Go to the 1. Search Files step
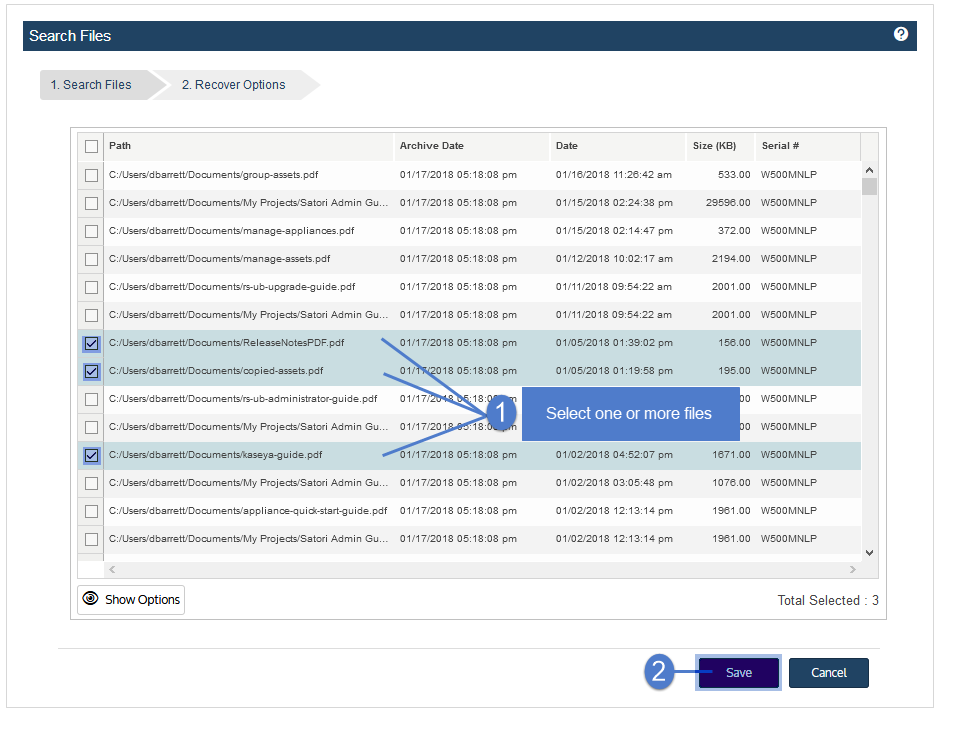Screen dimensions: 963x735 tap(96, 85)
